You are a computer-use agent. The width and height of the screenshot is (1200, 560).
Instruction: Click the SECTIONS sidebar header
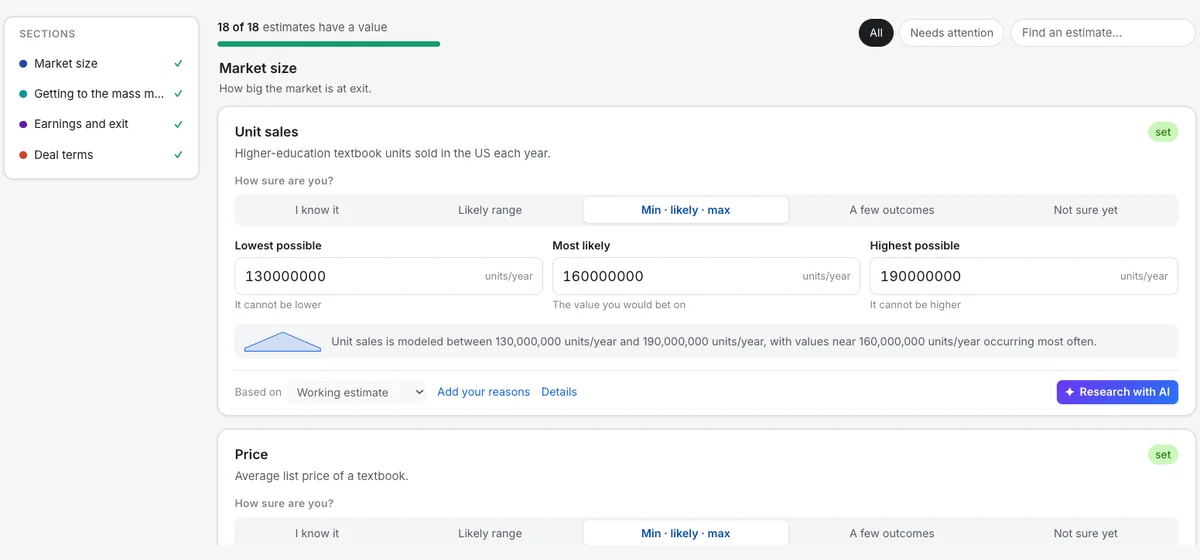47,34
